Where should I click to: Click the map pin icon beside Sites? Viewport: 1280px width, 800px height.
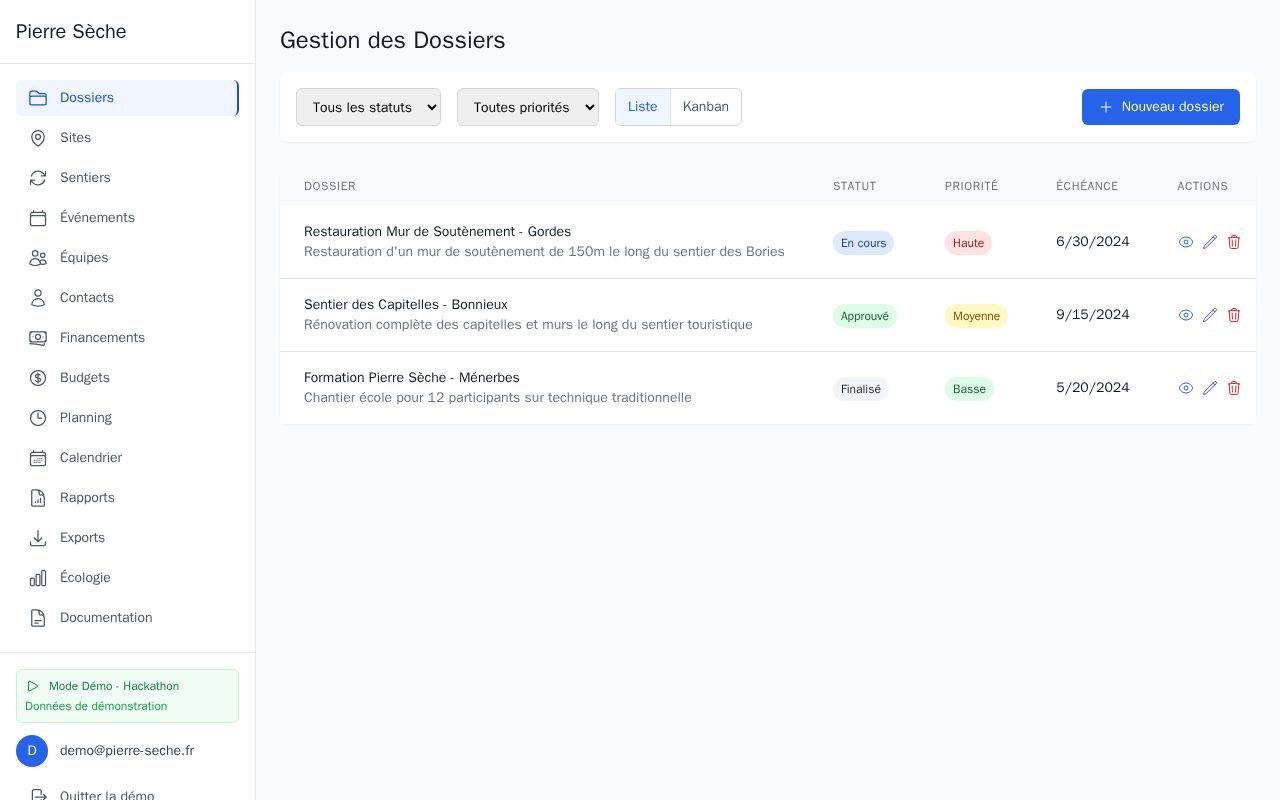point(38,138)
